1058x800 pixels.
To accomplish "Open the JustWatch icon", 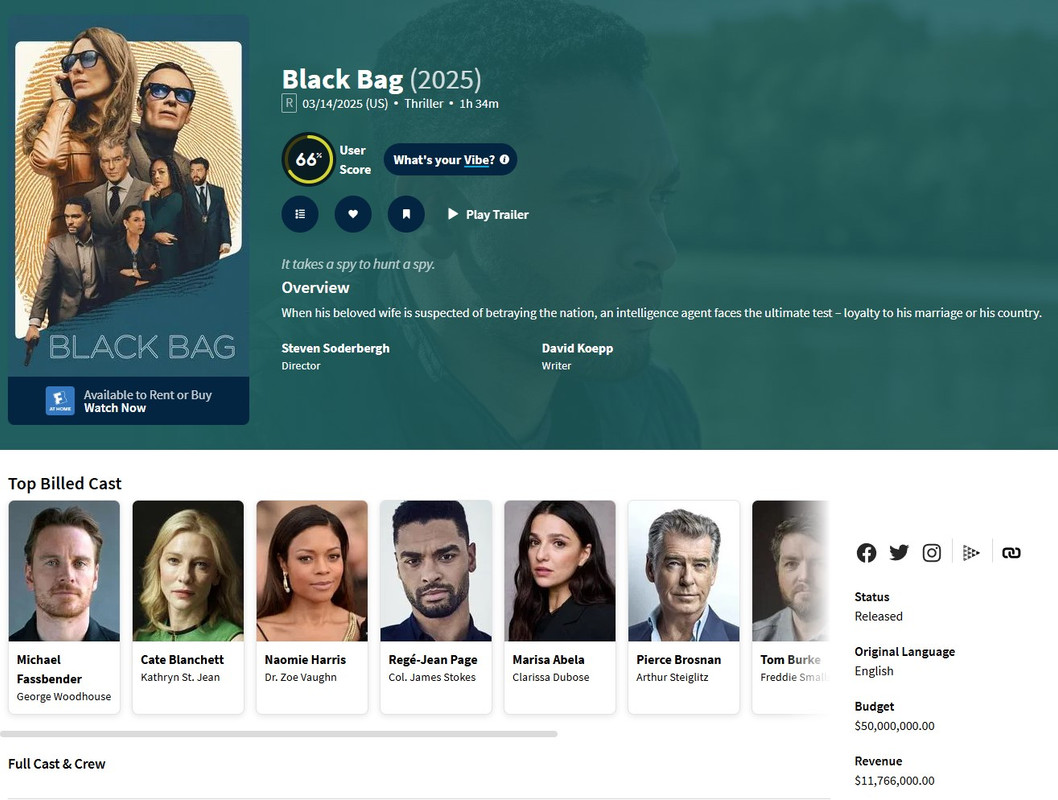I will (x=971, y=552).
